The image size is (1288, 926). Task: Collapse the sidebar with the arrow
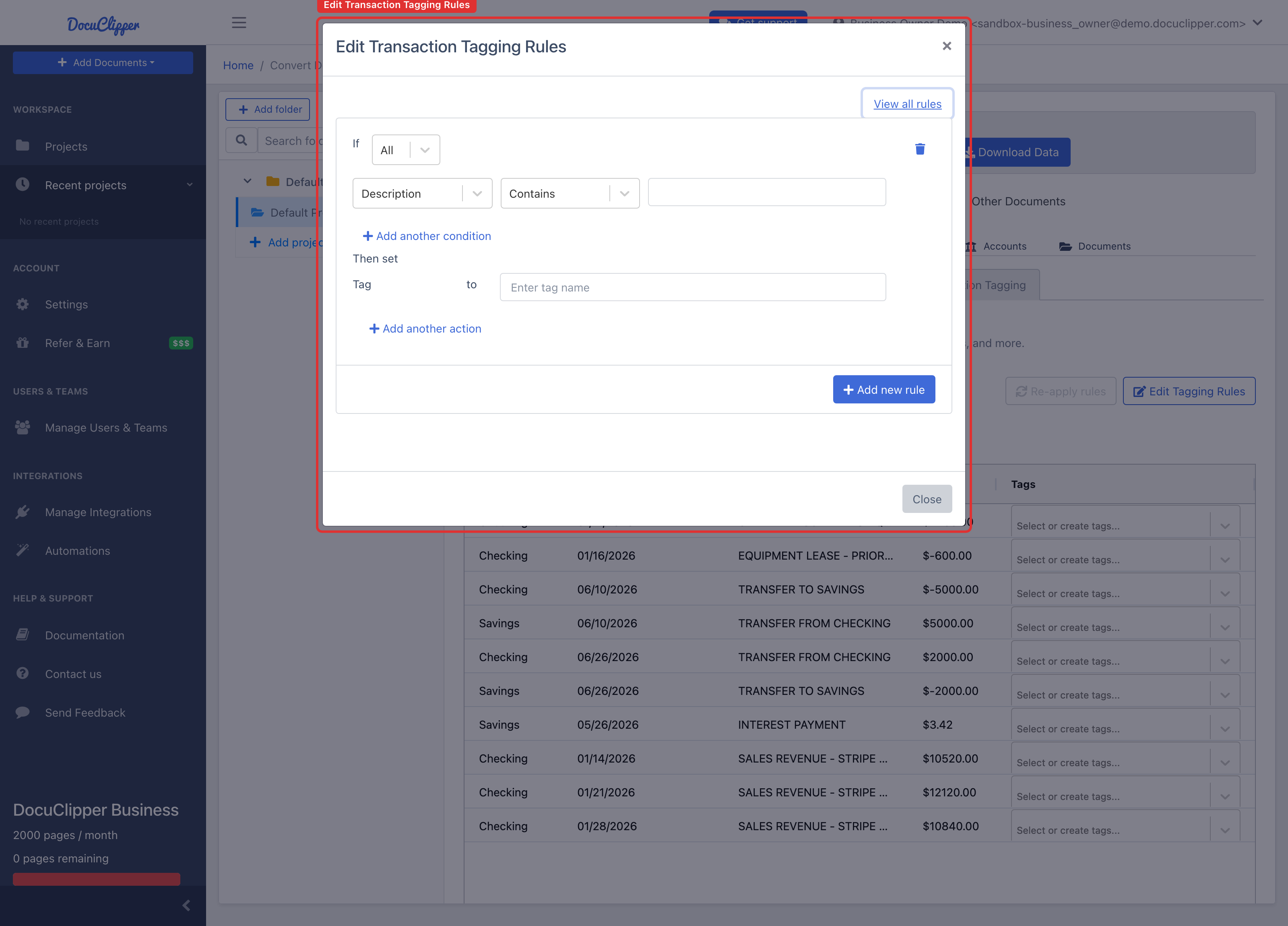point(186,905)
